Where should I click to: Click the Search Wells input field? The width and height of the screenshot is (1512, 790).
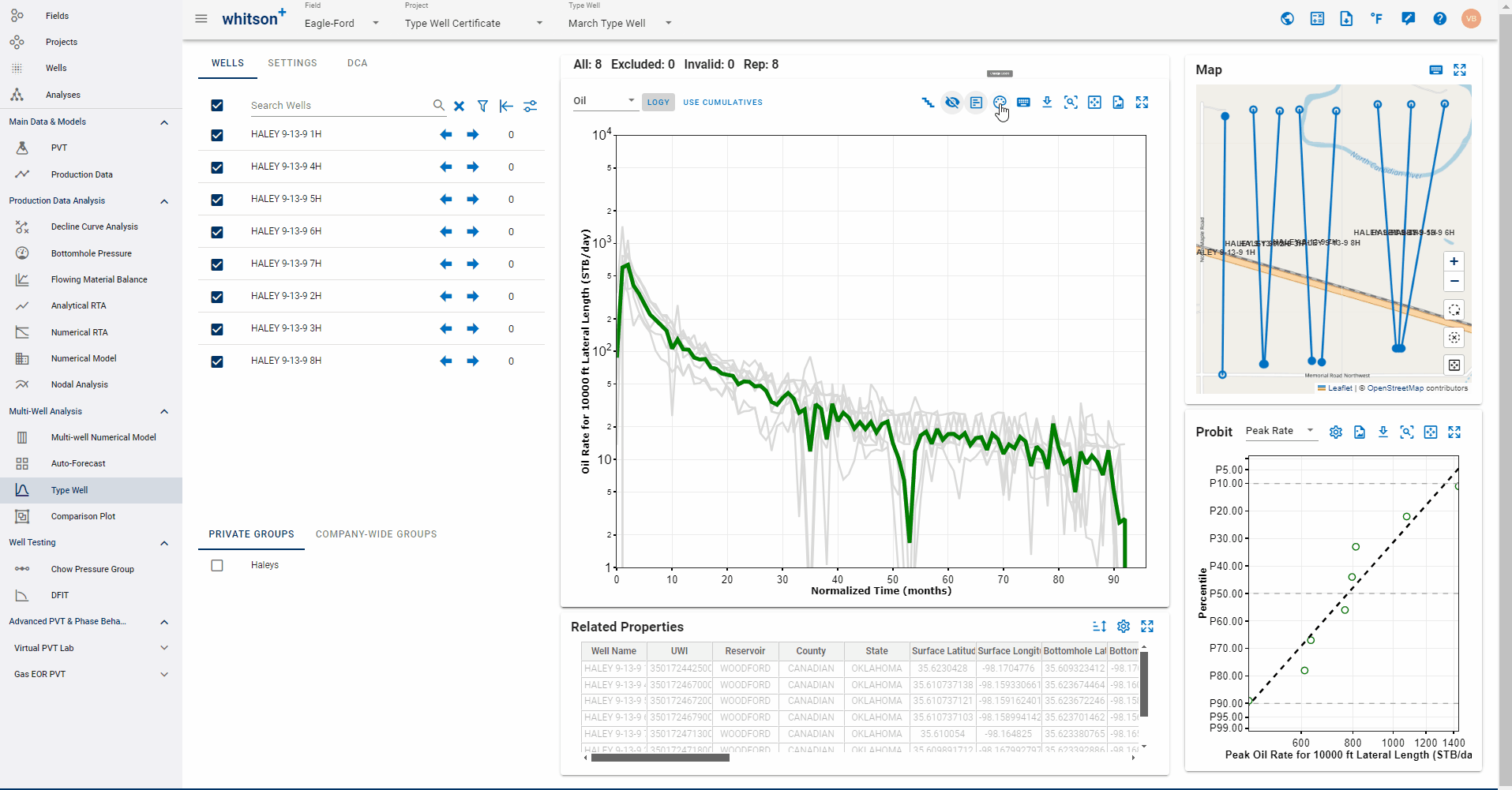(340, 106)
